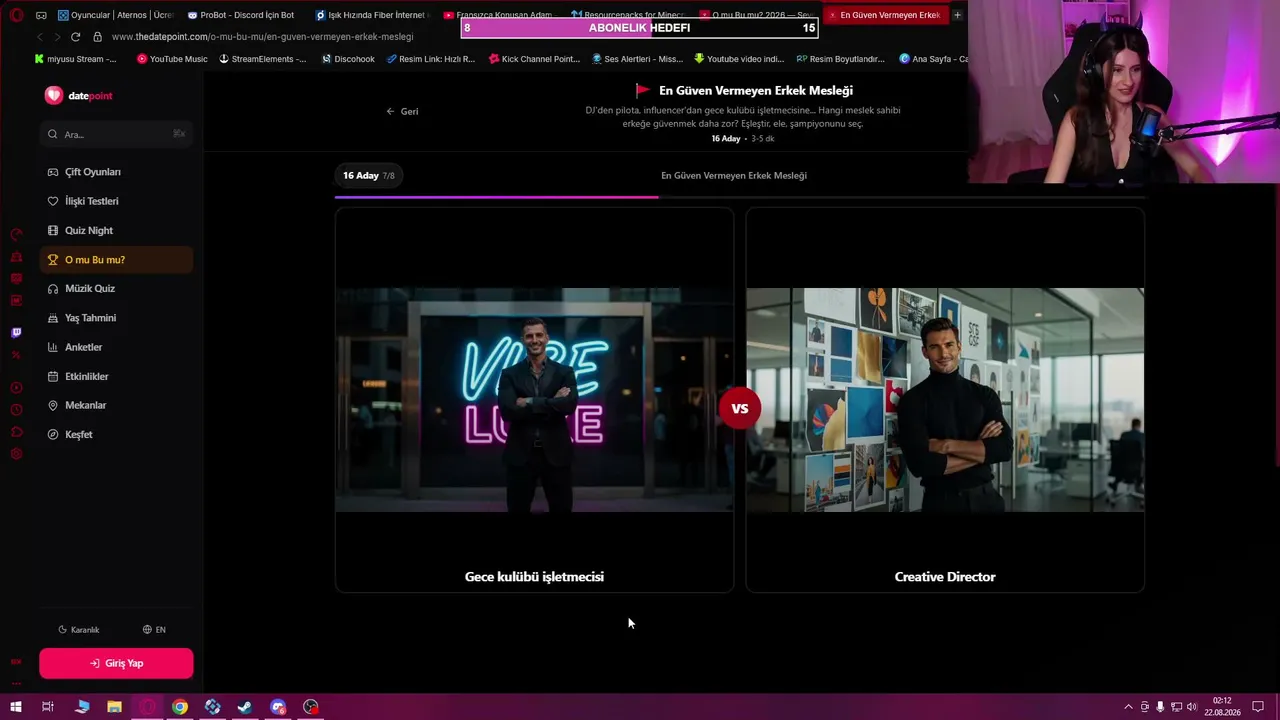
Task: Open the Çift Oyunları sidebar section
Action: point(116,172)
